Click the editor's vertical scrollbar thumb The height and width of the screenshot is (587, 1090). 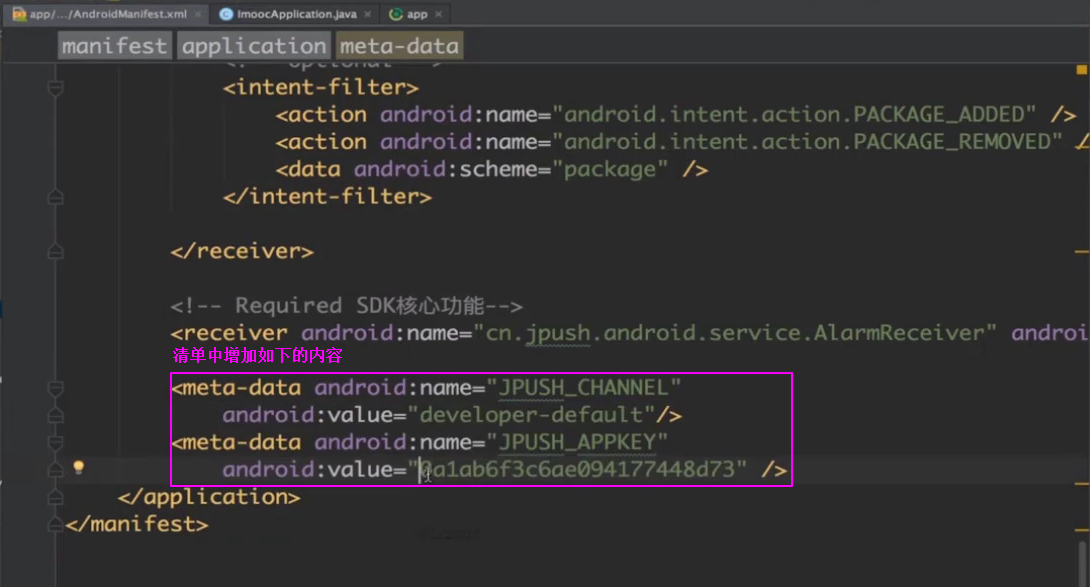click(1082, 562)
